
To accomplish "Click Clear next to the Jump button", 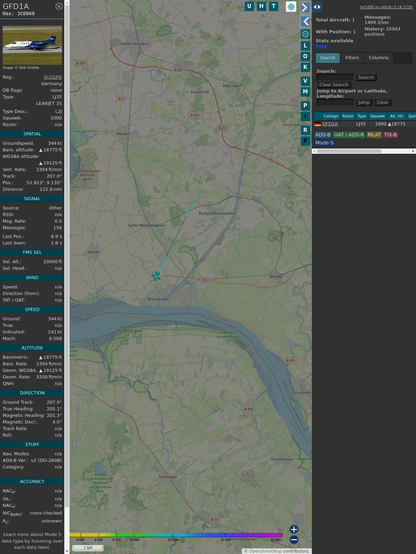I will click(382, 102).
